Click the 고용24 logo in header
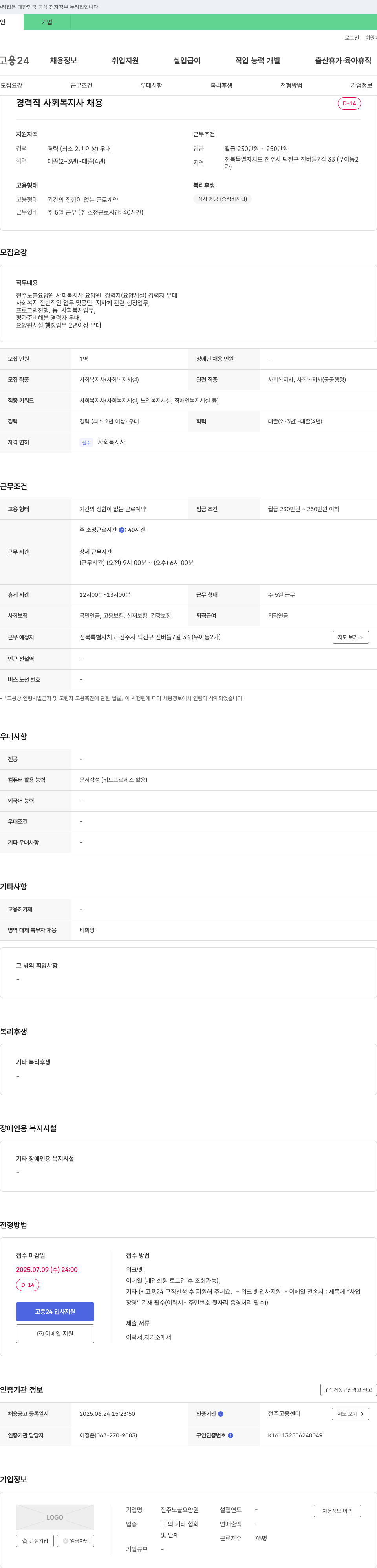 click(15, 60)
